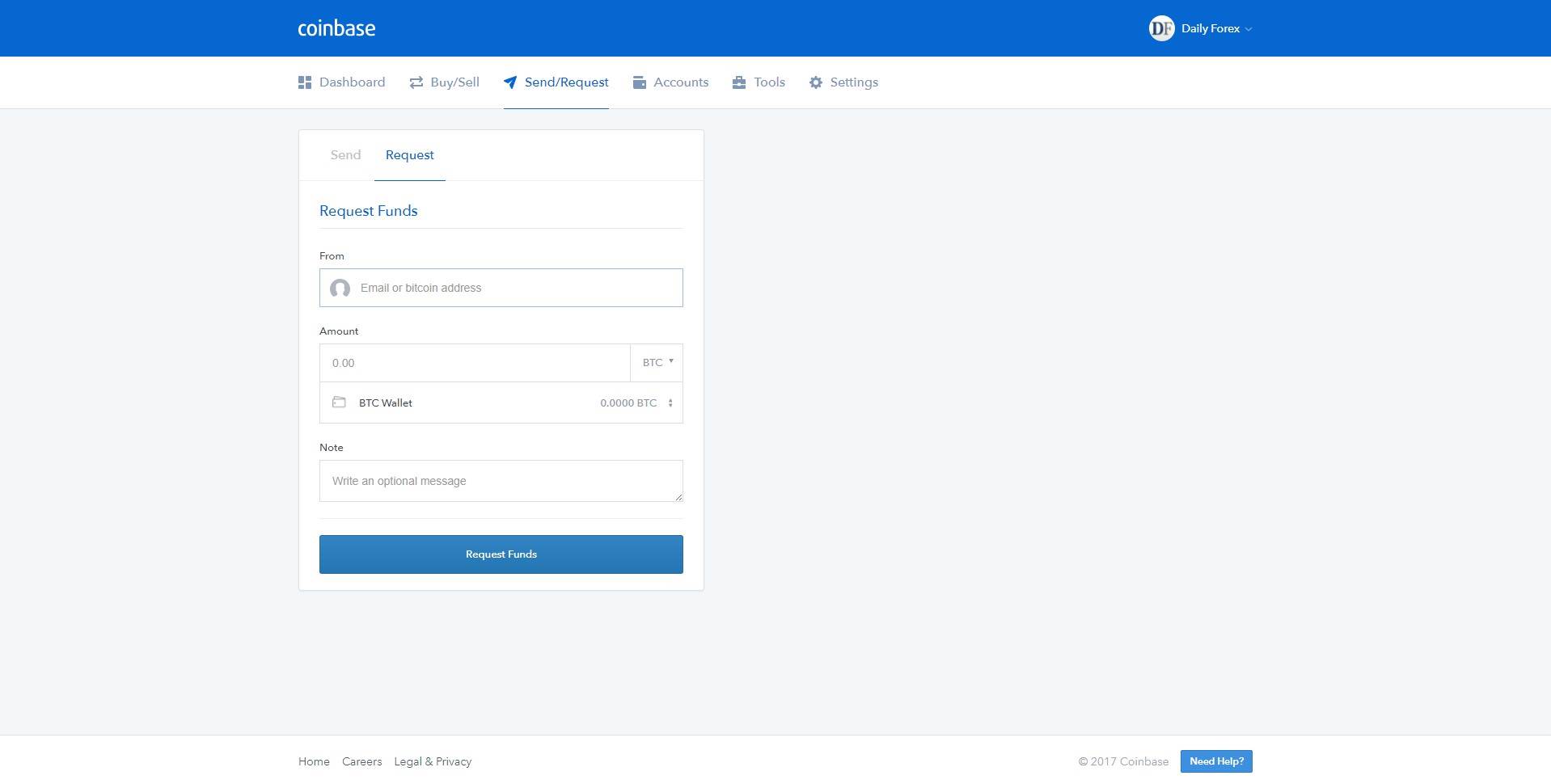The image size is (1551, 784).
Task: Click the DF profile avatar
Action: tap(1161, 28)
